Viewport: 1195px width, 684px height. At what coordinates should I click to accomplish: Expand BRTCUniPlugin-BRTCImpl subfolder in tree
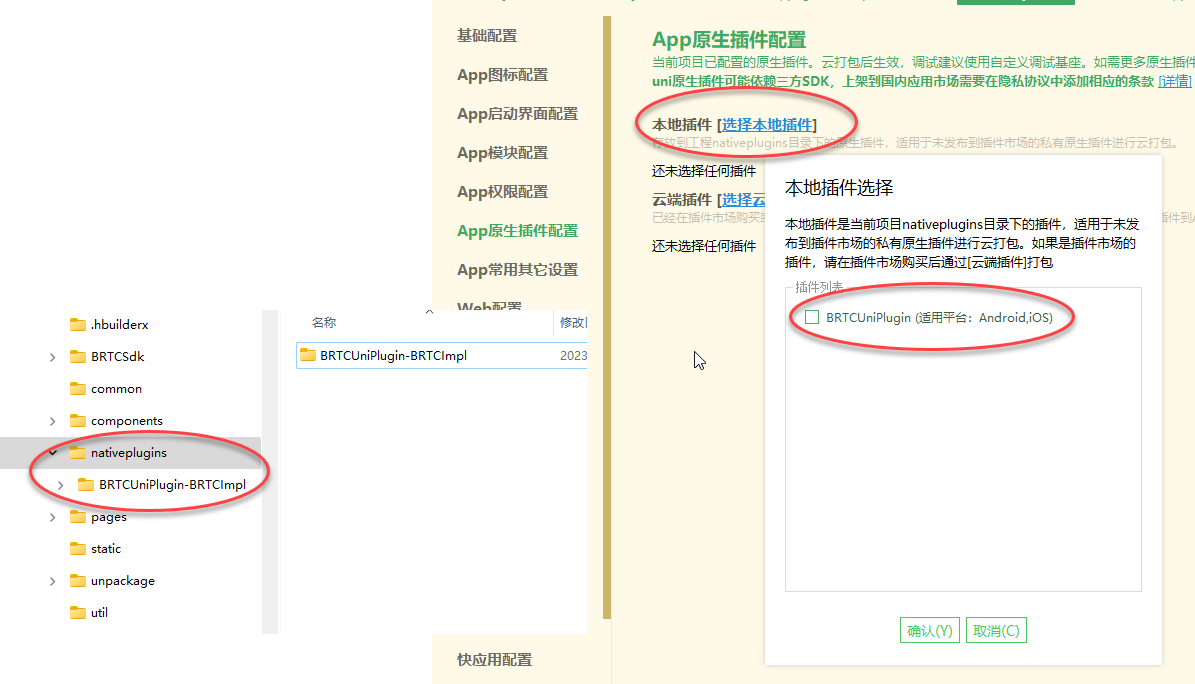coord(61,485)
